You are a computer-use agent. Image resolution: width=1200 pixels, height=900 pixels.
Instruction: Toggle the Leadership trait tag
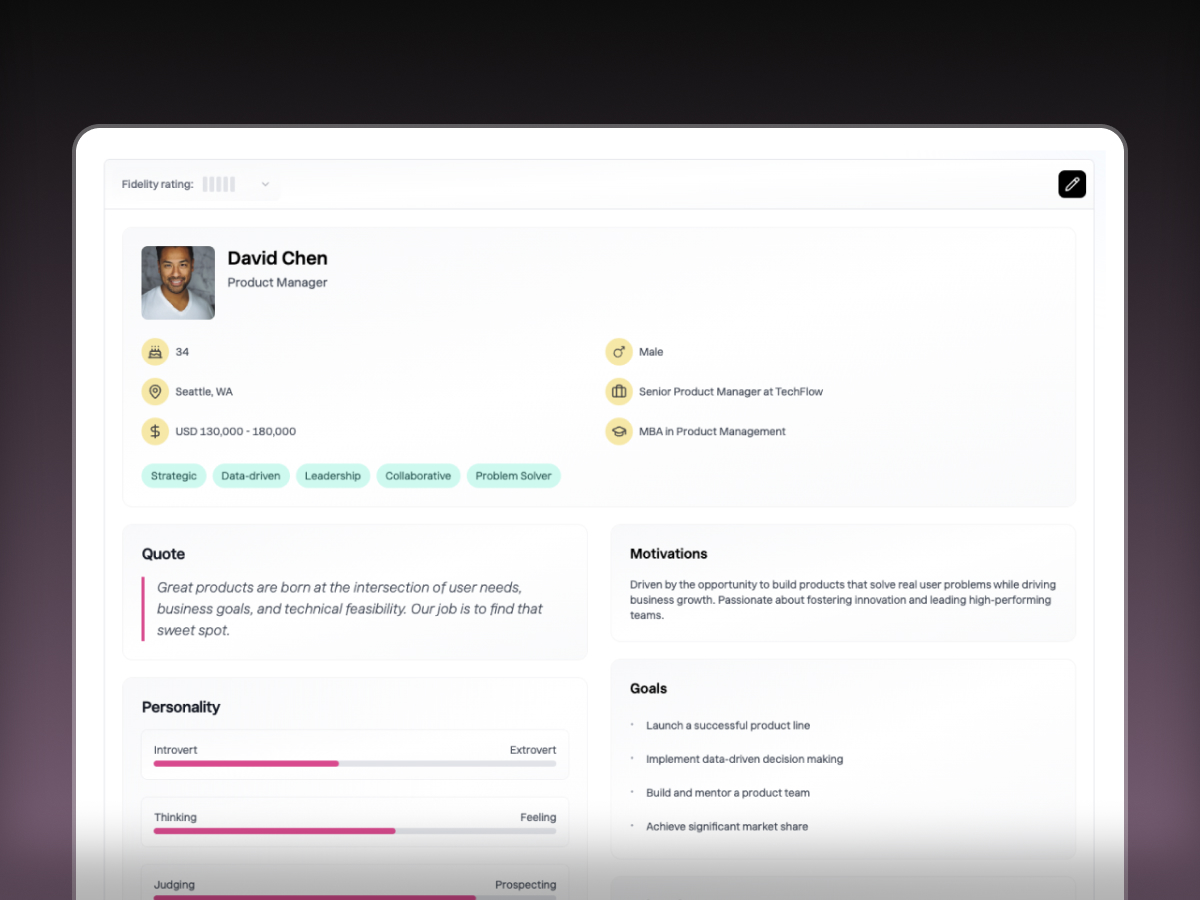[x=332, y=476]
